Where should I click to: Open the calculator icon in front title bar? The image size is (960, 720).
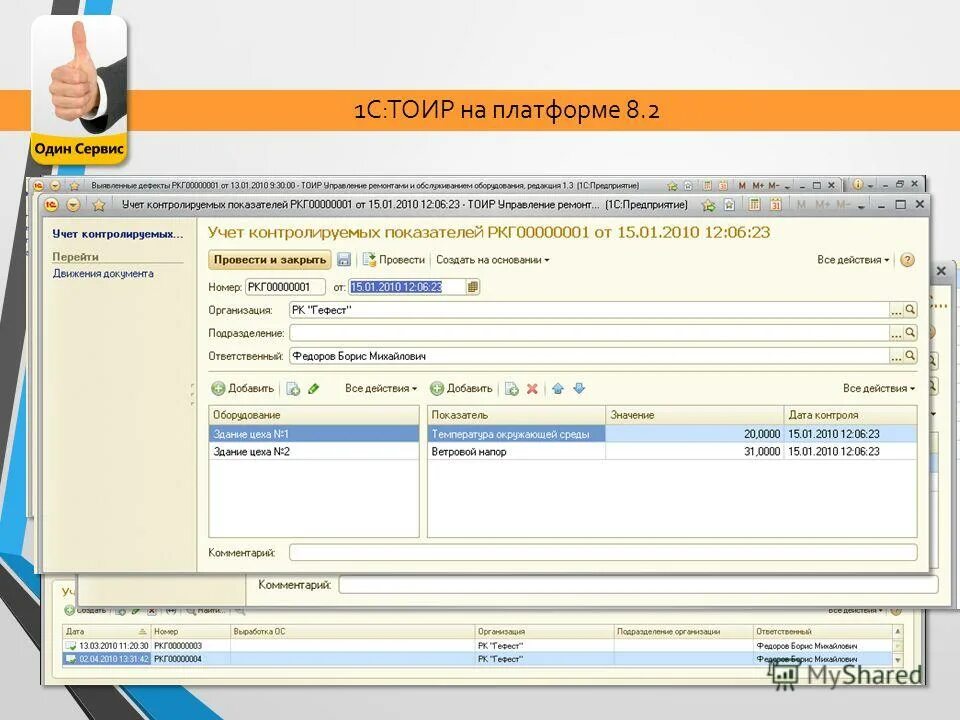point(755,204)
